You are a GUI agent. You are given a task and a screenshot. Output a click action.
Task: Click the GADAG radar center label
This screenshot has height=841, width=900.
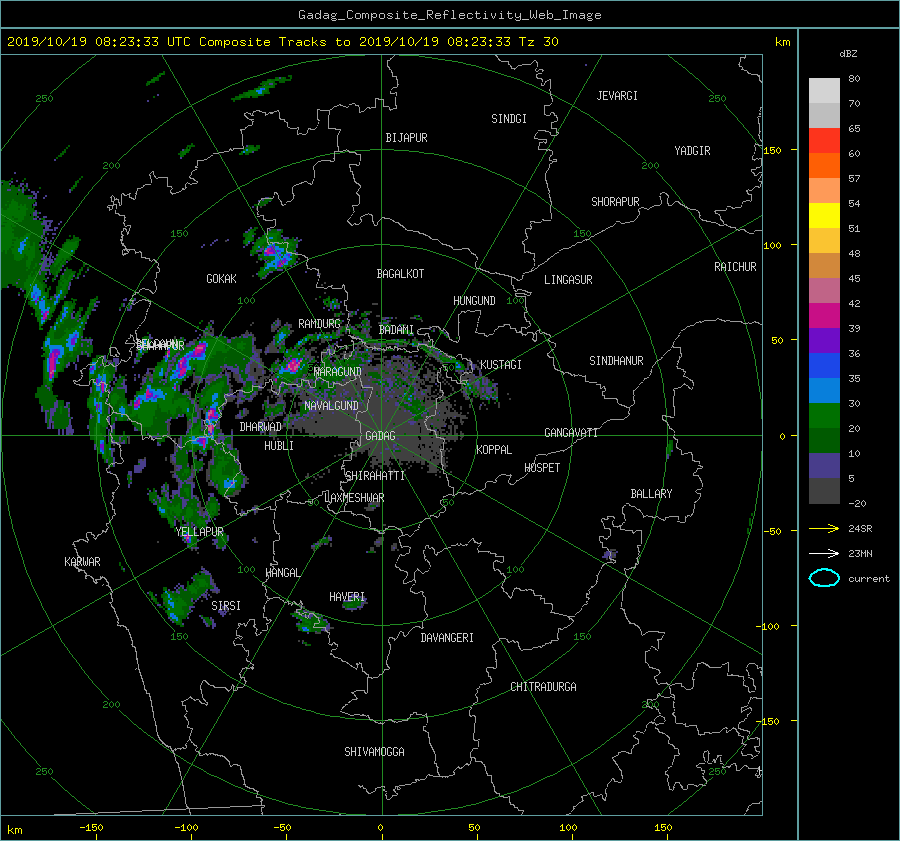(x=380, y=436)
